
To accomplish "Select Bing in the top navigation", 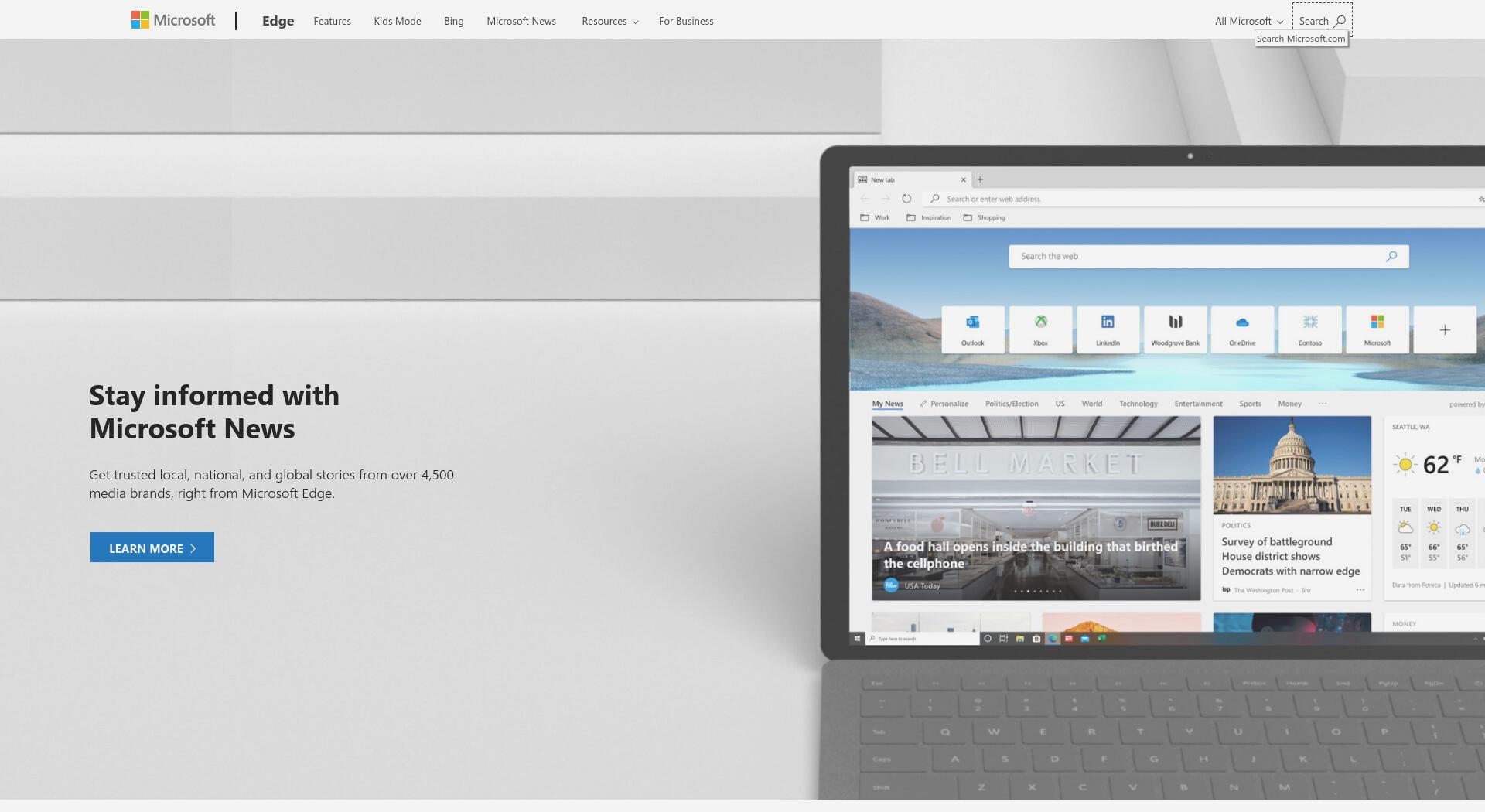I will [x=454, y=21].
